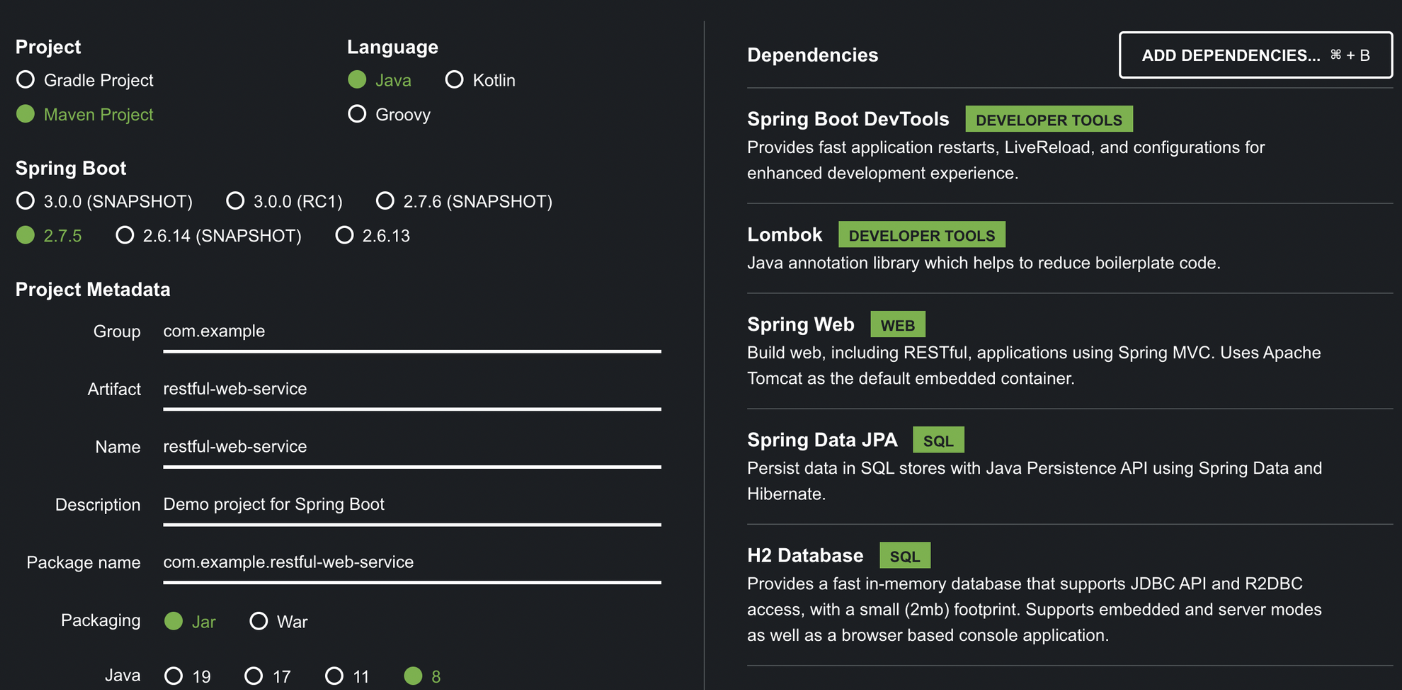1402x690 pixels.
Task: Click the Project section heading
Action: click(48, 47)
